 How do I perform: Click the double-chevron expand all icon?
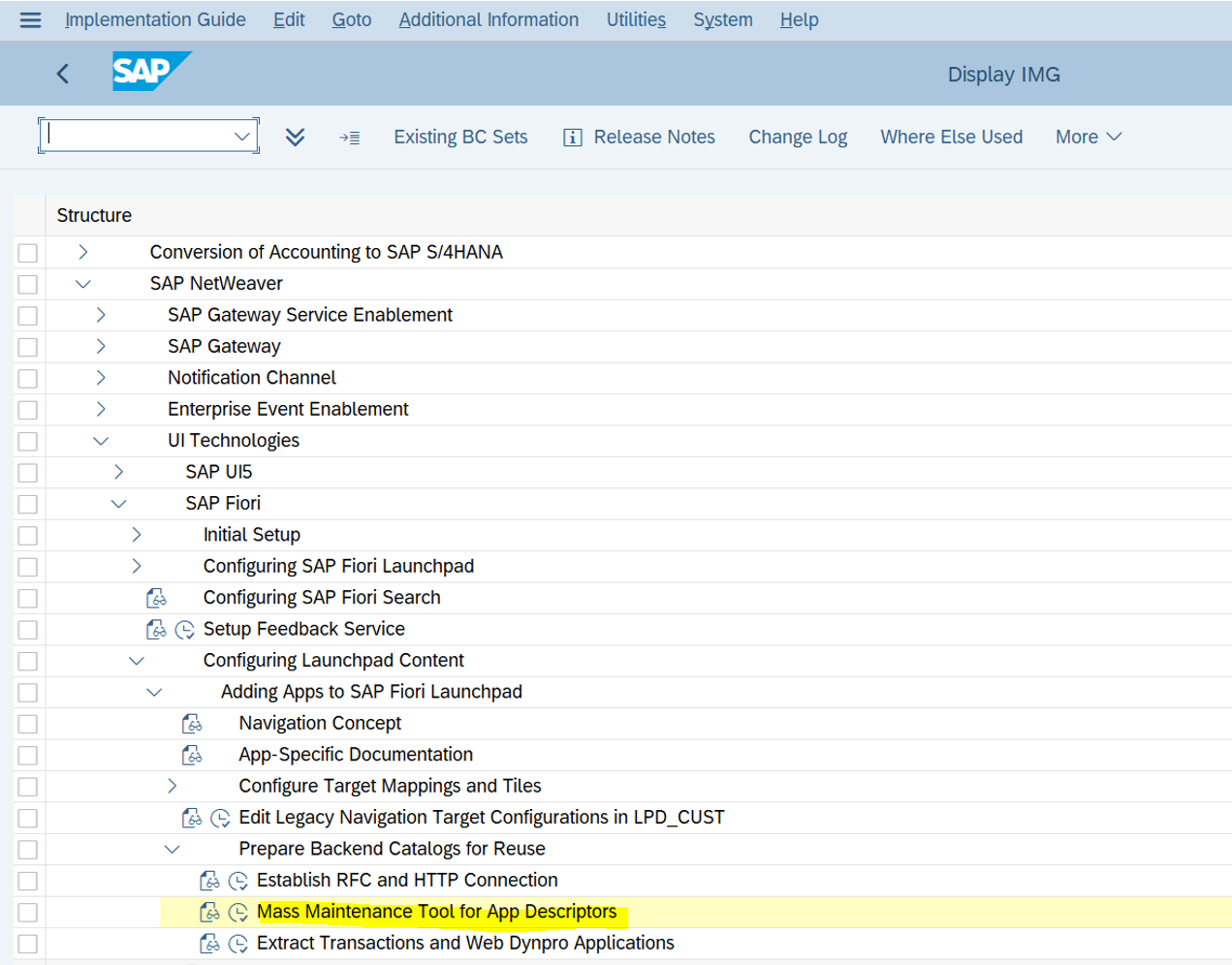[x=296, y=138]
